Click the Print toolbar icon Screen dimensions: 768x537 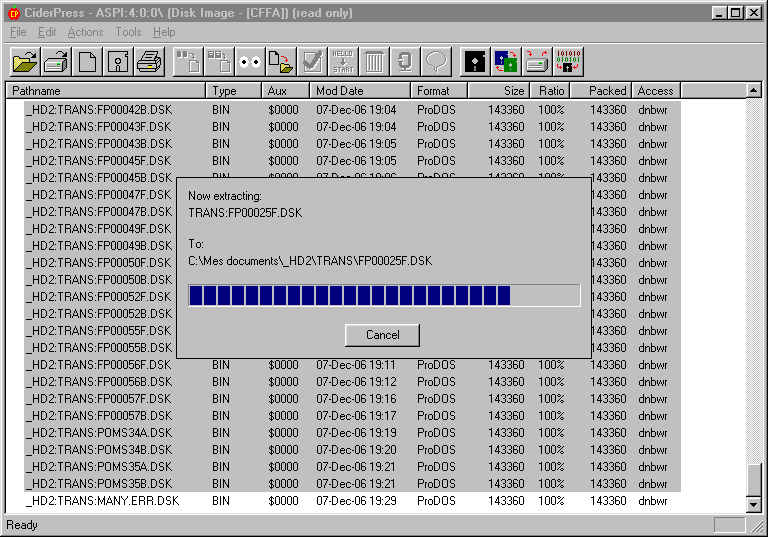pos(149,62)
